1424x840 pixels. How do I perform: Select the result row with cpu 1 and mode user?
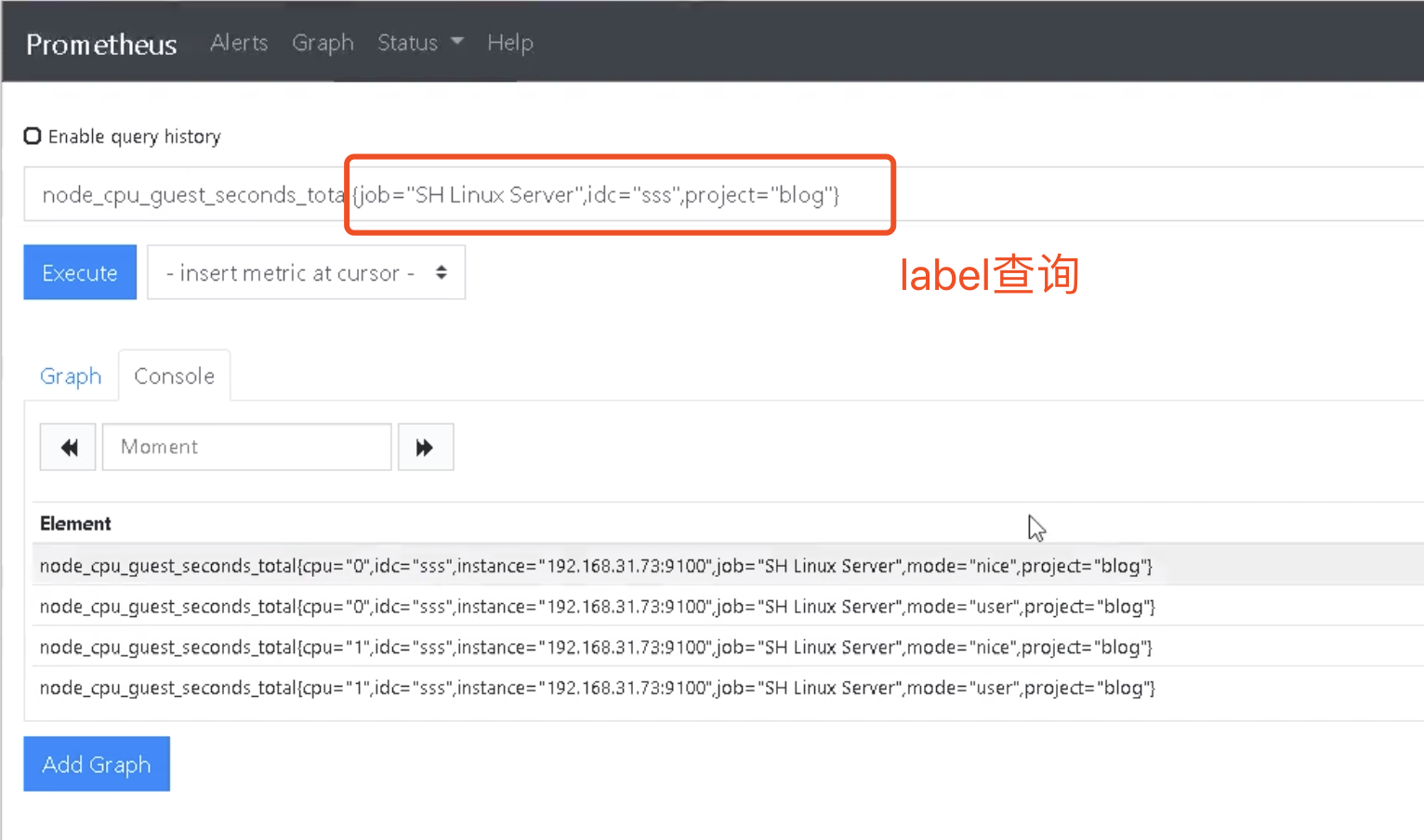(x=595, y=688)
